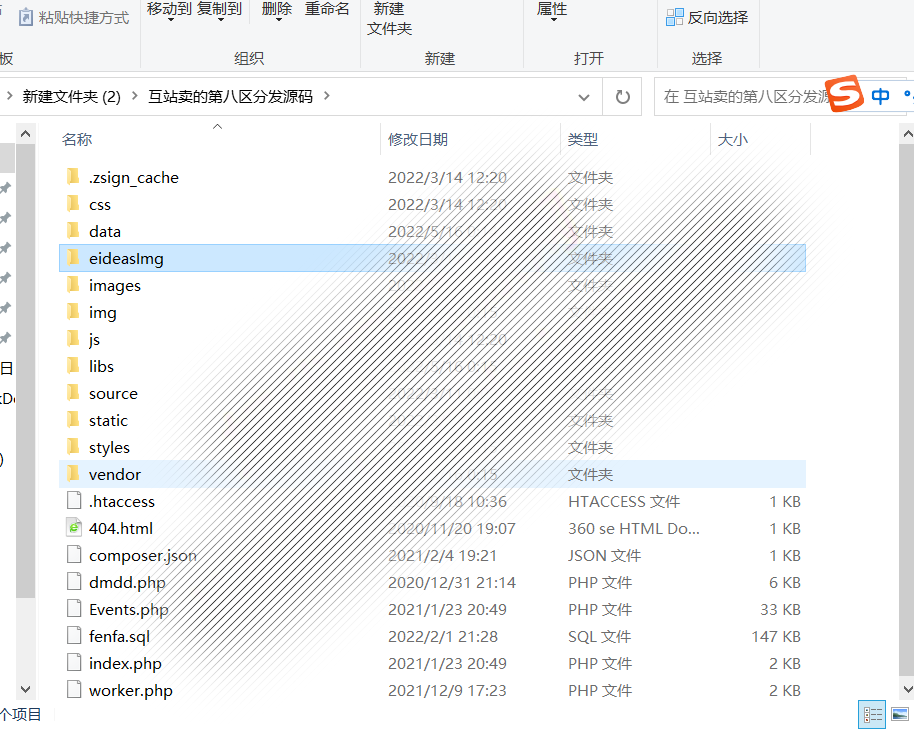Select the composer.json file icon
The height and width of the screenshot is (729, 914).
(x=74, y=554)
